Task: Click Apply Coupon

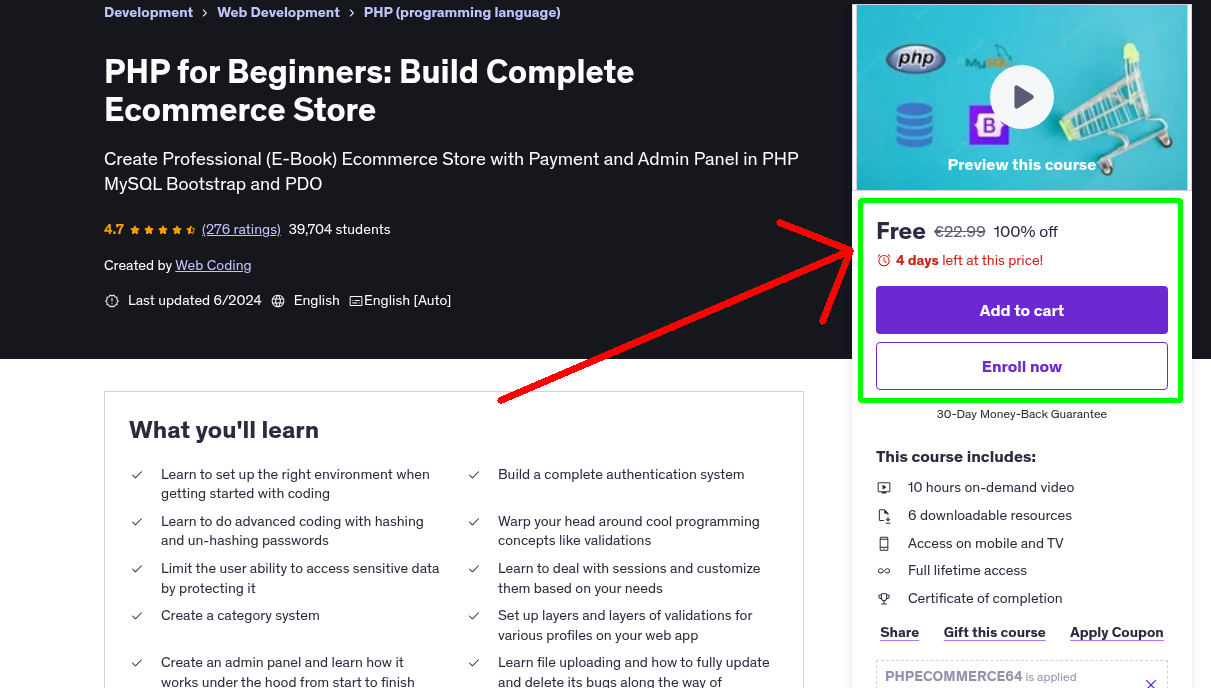Action: click(x=1117, y=632)
